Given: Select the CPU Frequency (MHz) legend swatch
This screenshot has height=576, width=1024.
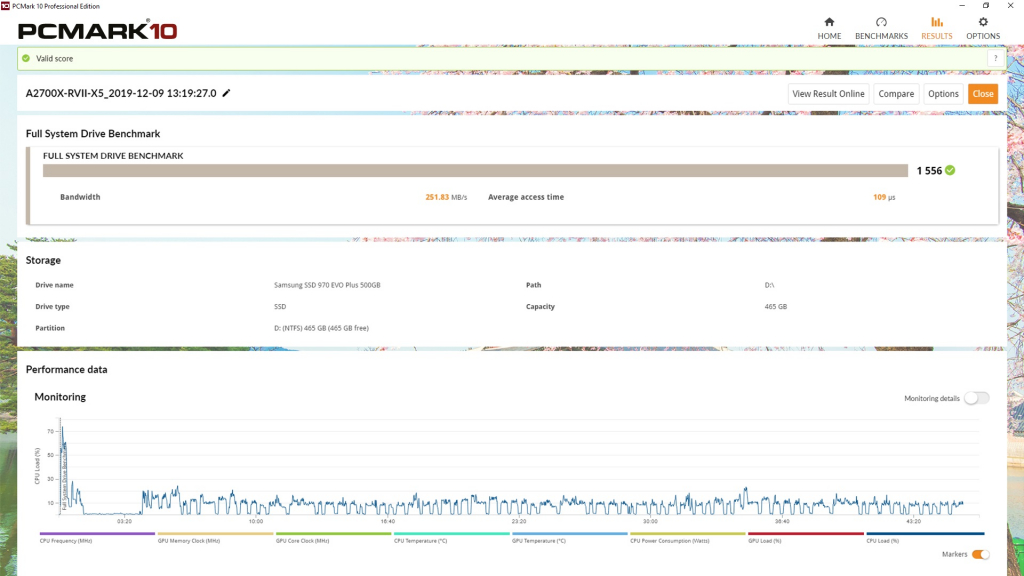Looking at the screenshot, I should 98,534.
